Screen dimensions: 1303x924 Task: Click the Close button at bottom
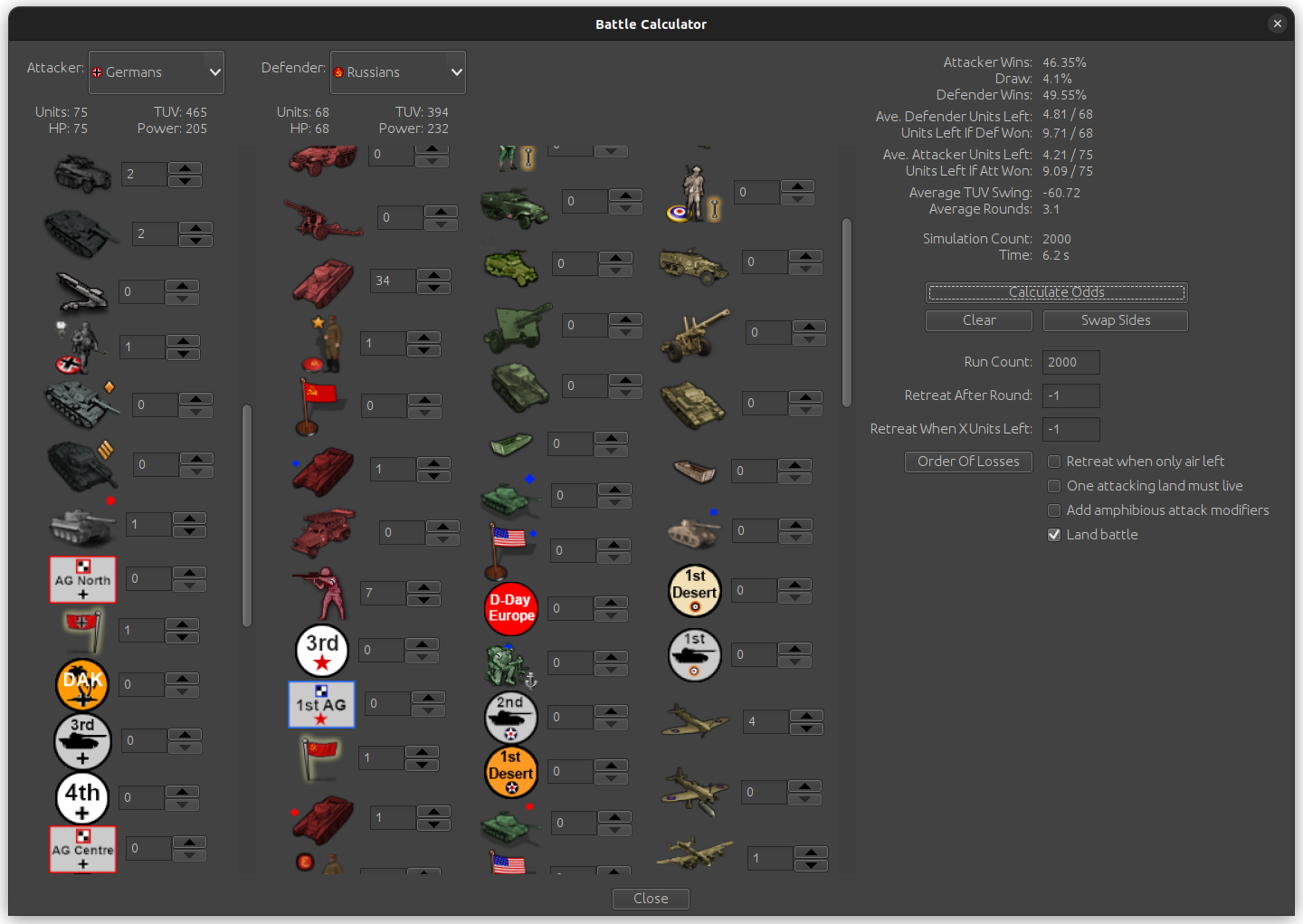pyautogui.click(x=651, y=899)
